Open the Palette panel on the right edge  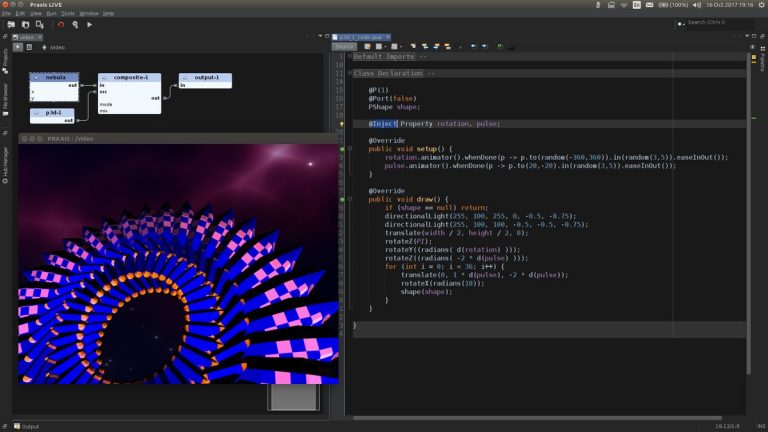point(763,59)
